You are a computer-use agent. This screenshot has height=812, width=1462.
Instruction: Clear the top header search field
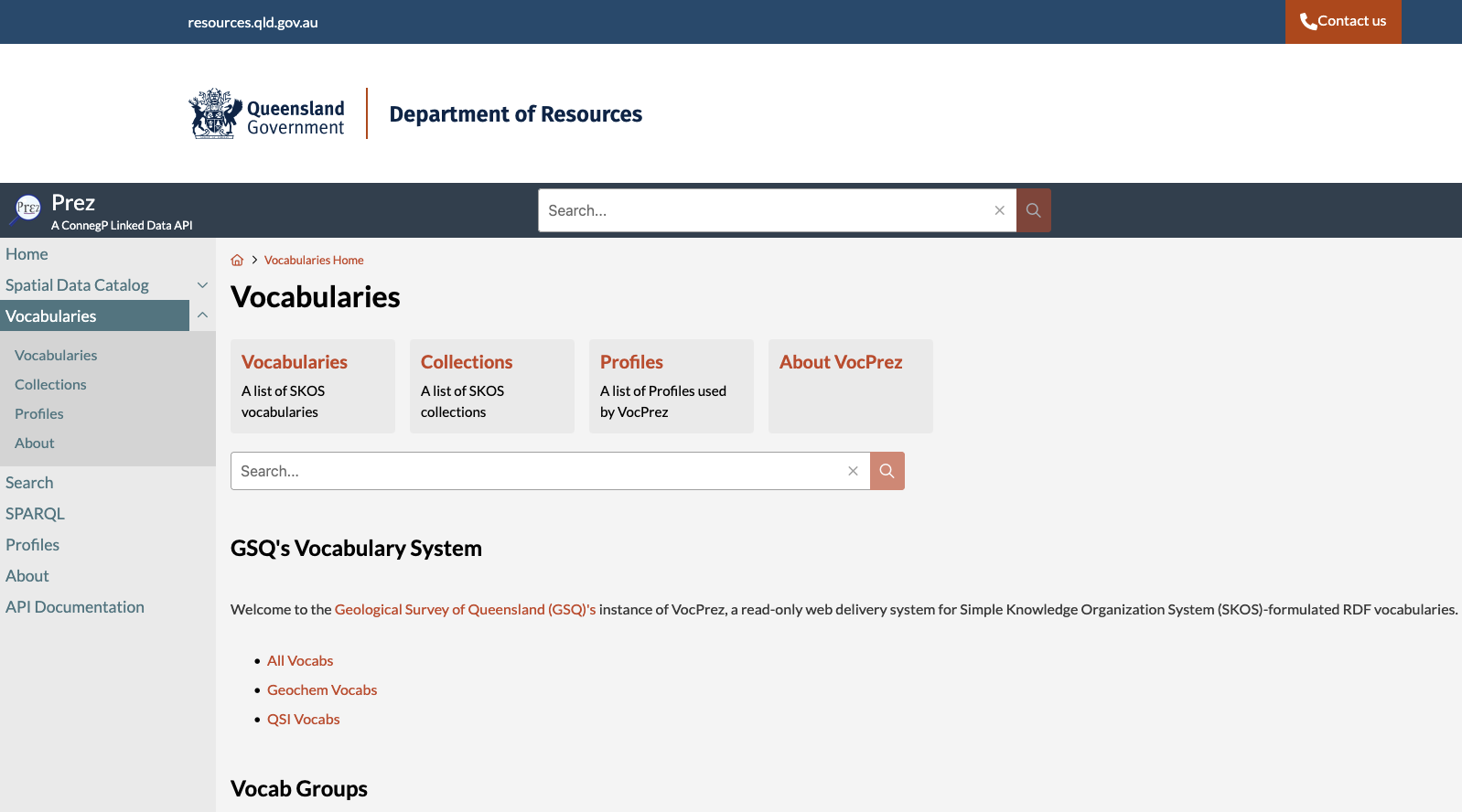click(x=1000, y=210)
